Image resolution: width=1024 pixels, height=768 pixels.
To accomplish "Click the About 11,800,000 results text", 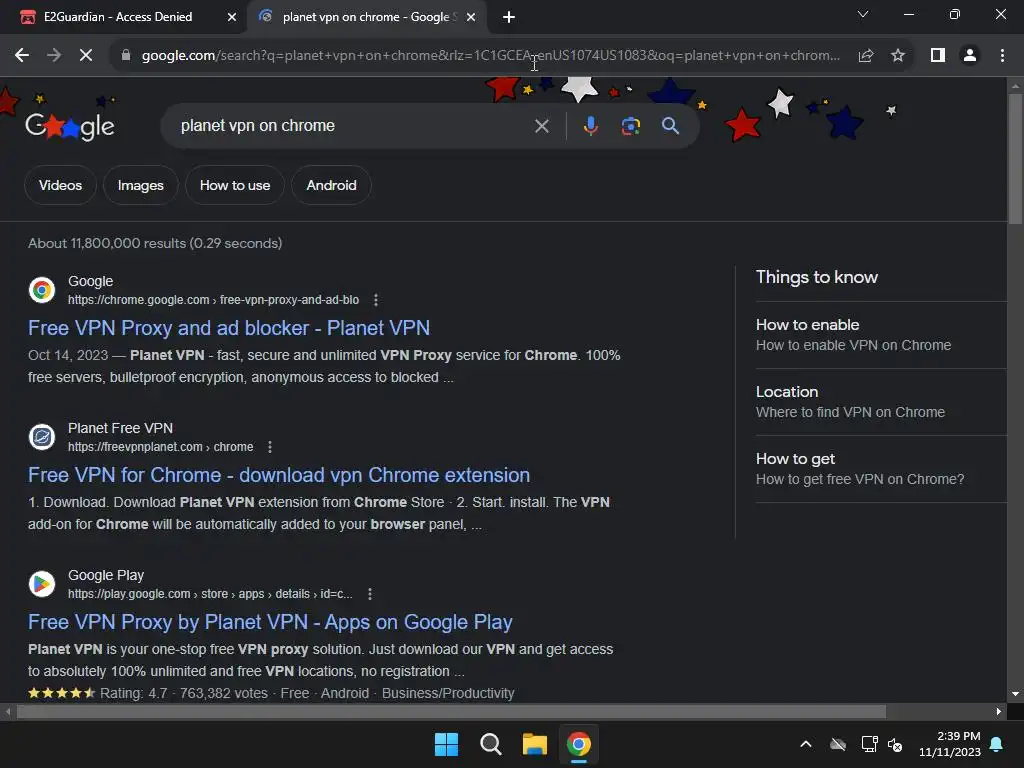I will (x=155, y=243).
